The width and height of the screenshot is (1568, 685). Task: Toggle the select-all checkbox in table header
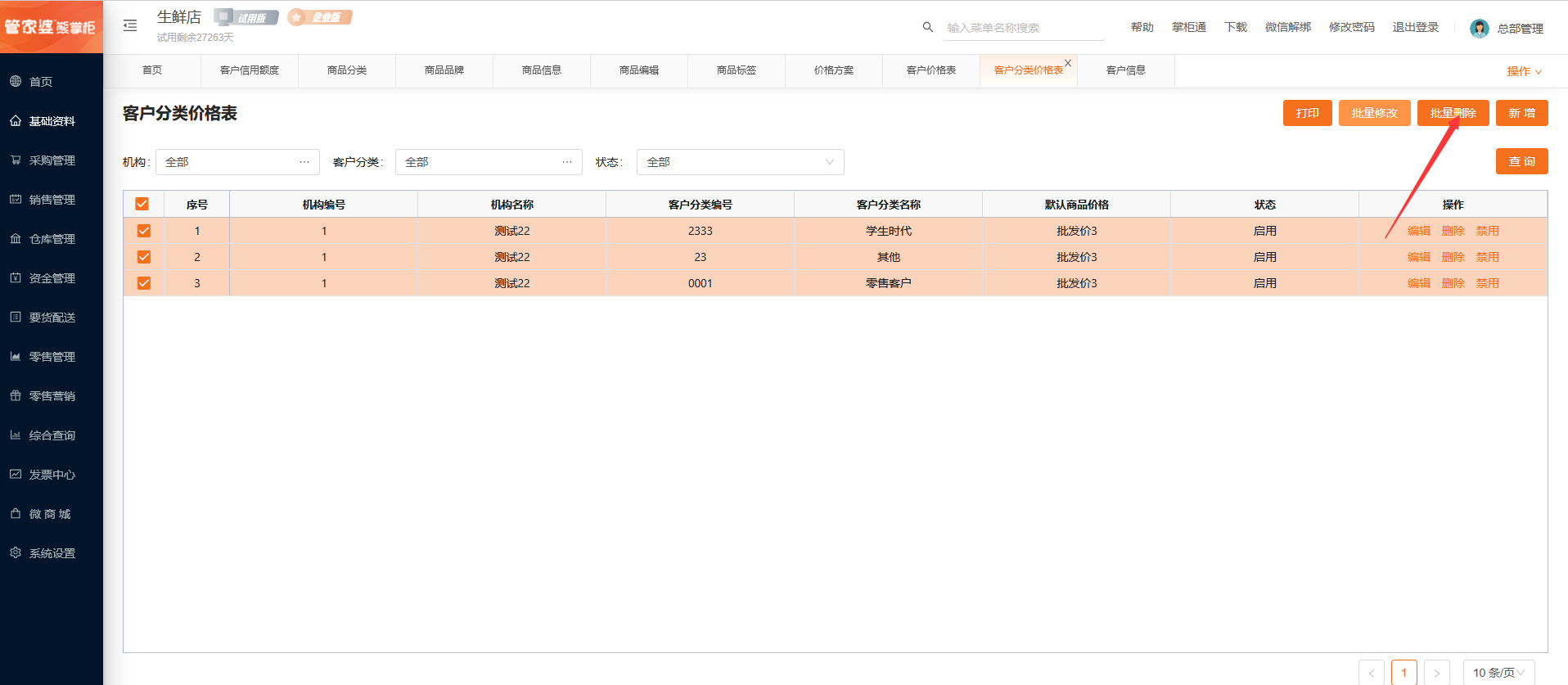click(142, 204)
